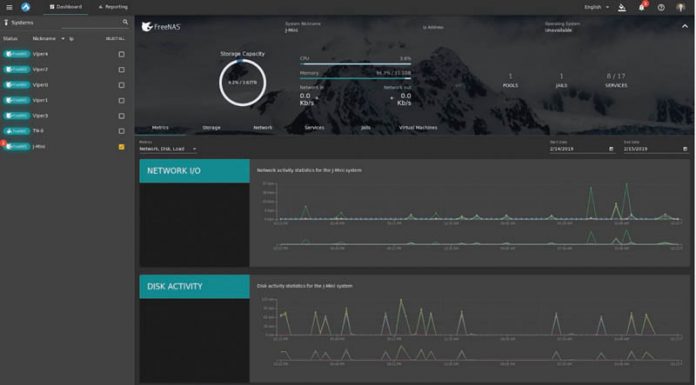Open the Dashboard tab
The image size is (696, 385).
coord(66,7)
